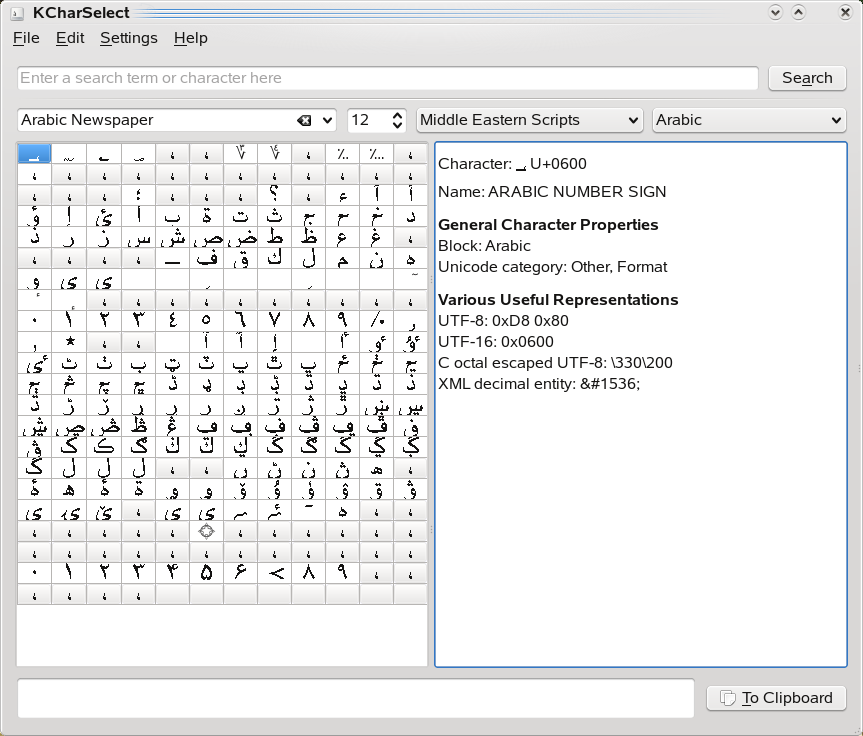The height and width of the screenshot is (736, 863).
Task: Click the "UTF-16: 0x0600" line
Action: coord(496,342)
